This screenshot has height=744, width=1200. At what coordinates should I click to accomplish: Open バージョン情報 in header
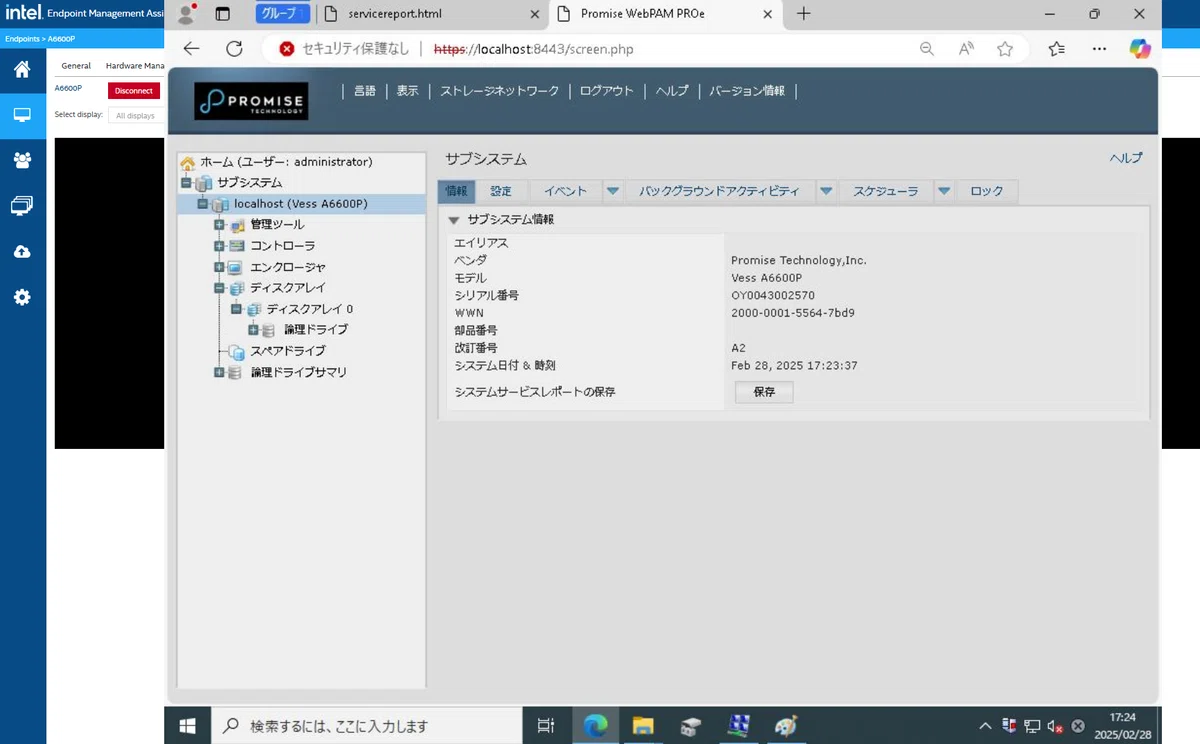(747, 91)
